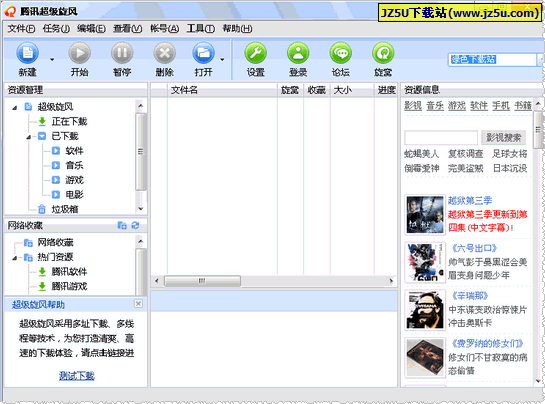Select 正在下载 in resource tree
Image resolution: width=545 pixels, height=404 pixels.
click(x=69, y=121)
